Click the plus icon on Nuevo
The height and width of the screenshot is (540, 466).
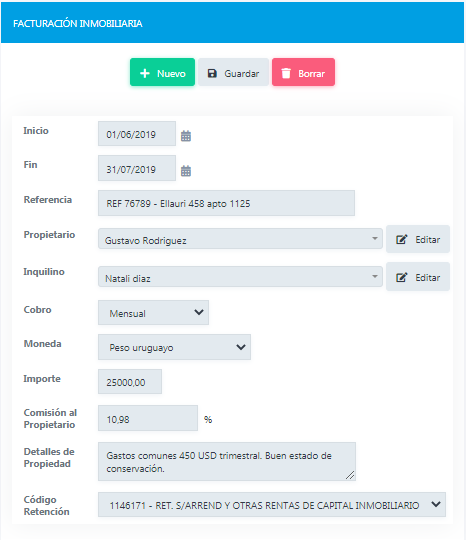pyautogui.click(x=145, y=73)
